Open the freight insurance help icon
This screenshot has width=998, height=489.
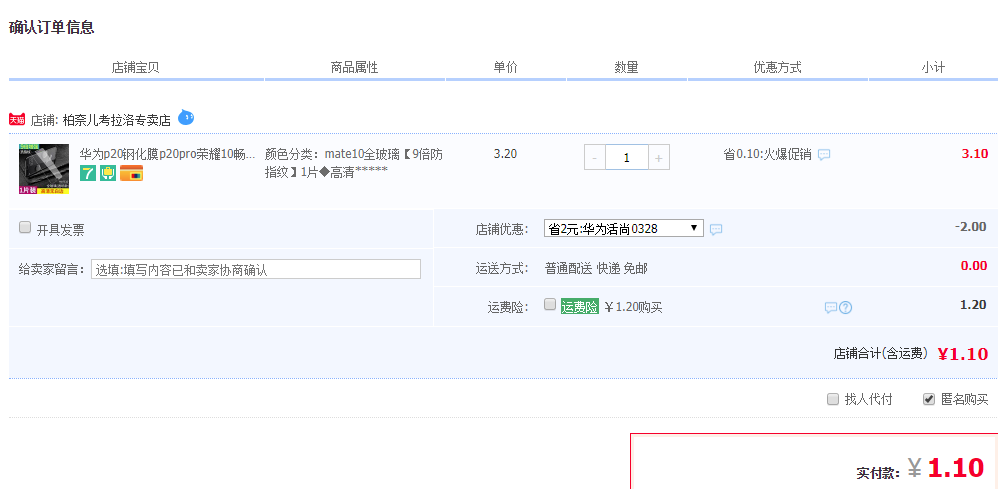click(845, 308)
